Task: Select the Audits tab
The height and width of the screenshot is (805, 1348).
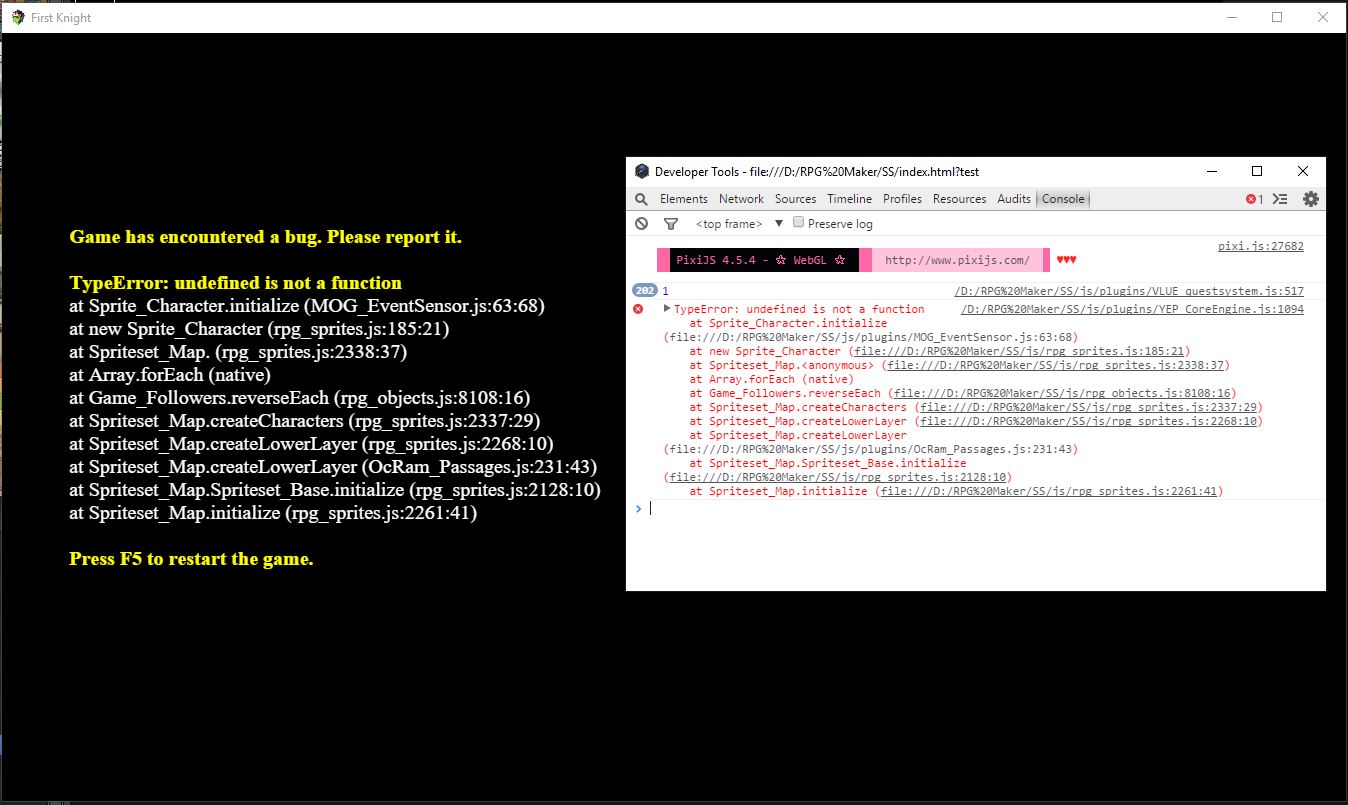Action: click(x=1014, y=199)
